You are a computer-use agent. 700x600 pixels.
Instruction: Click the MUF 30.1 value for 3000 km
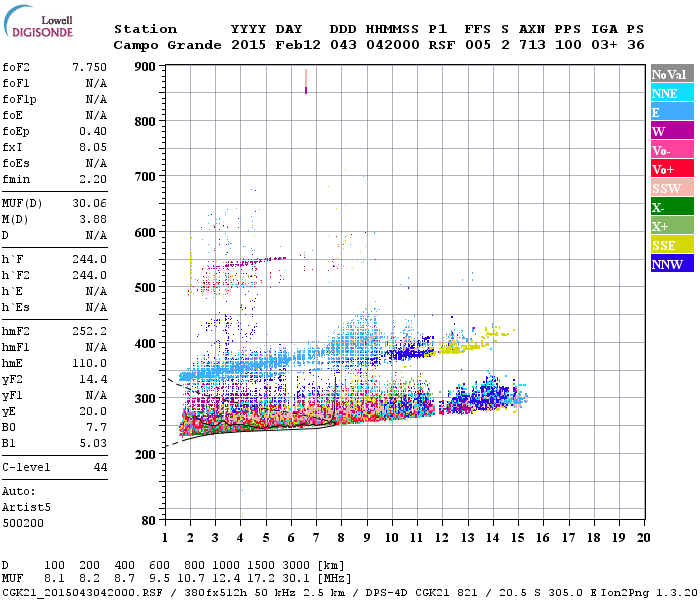(x=296, y=579)
